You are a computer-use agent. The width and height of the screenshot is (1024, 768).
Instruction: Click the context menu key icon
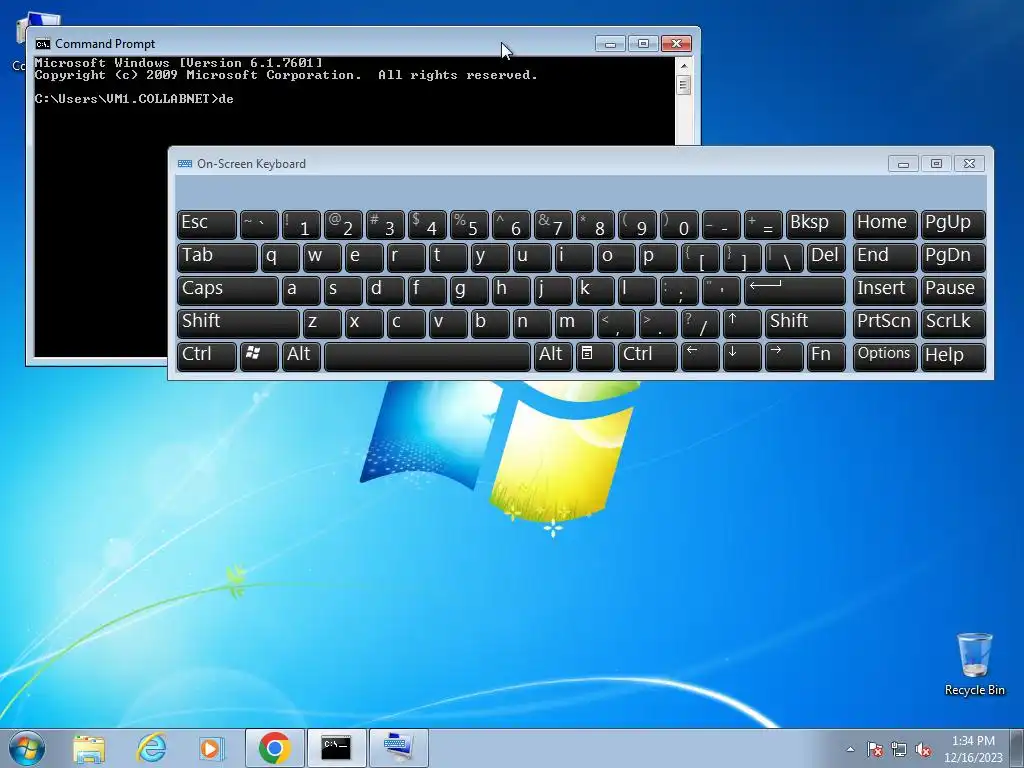click(x=595, y=357)
